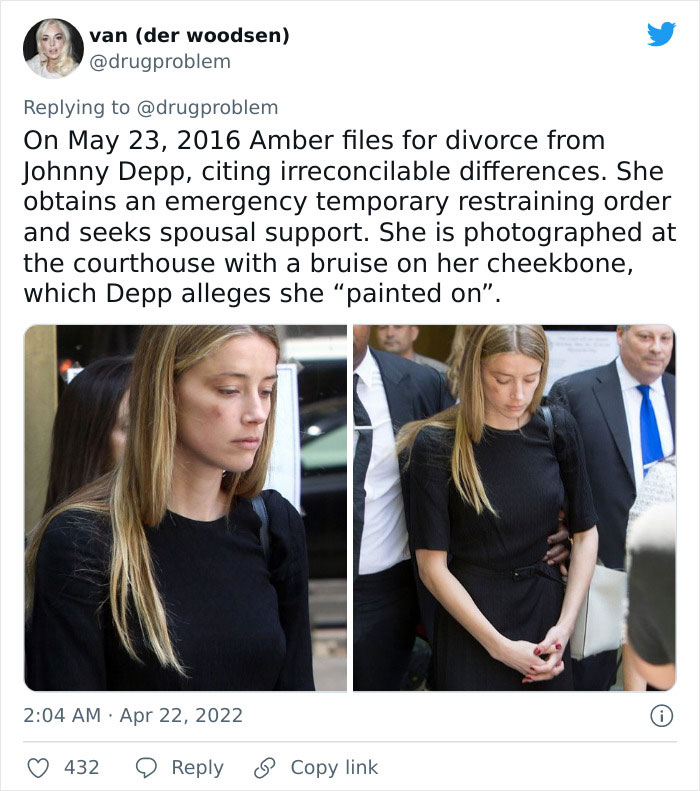This screenshot has width=700, height=791.
Task: Click the 2:04 AM timestamp
Action: click(x=62, y=715)
